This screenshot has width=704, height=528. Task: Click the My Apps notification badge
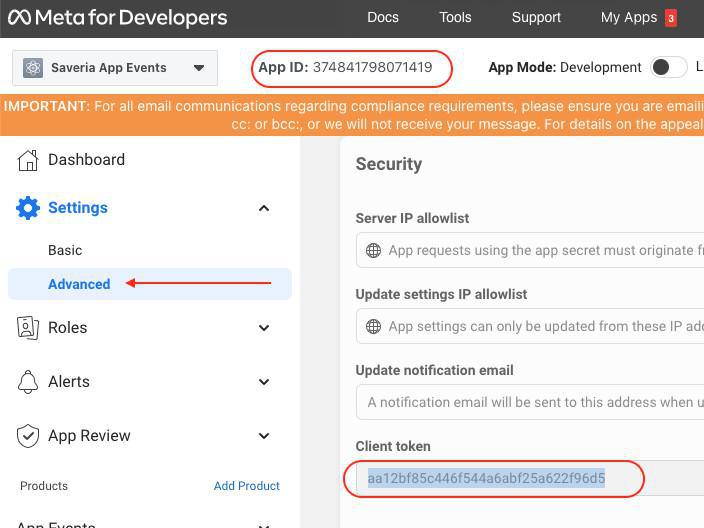point(671,18)
